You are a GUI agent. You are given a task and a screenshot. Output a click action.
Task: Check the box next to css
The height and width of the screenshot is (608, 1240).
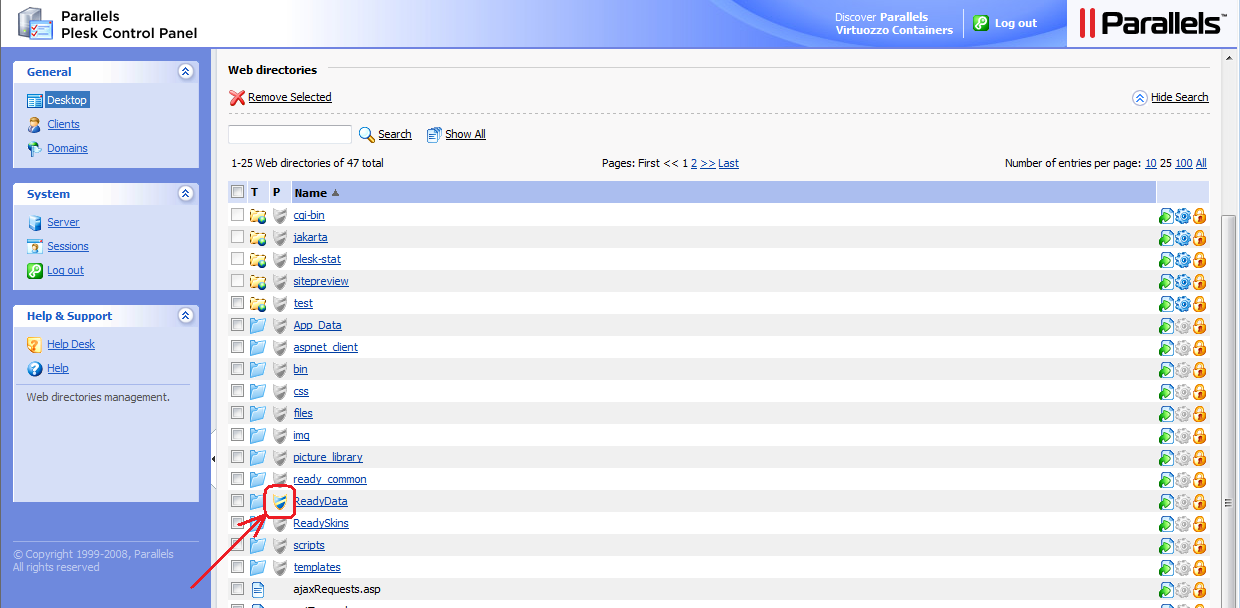click(x=237, y=391)
